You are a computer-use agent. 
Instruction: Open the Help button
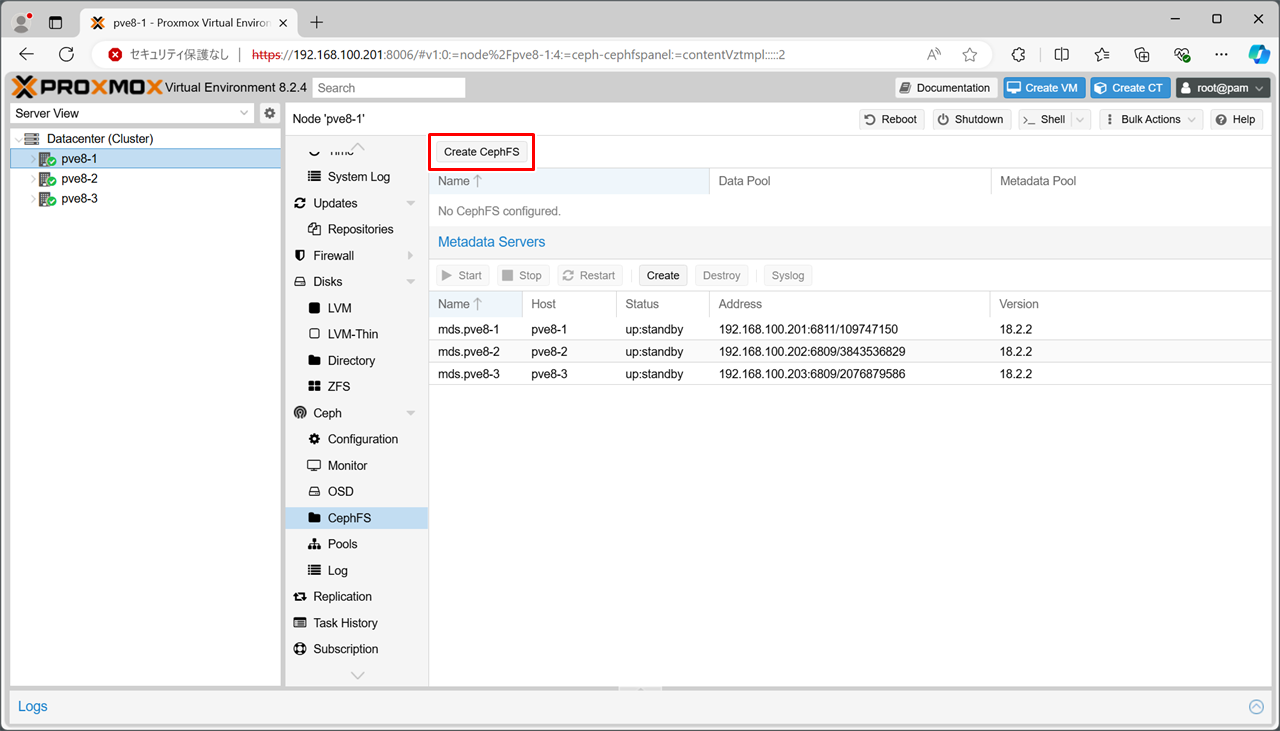[x=1235, y=119]
